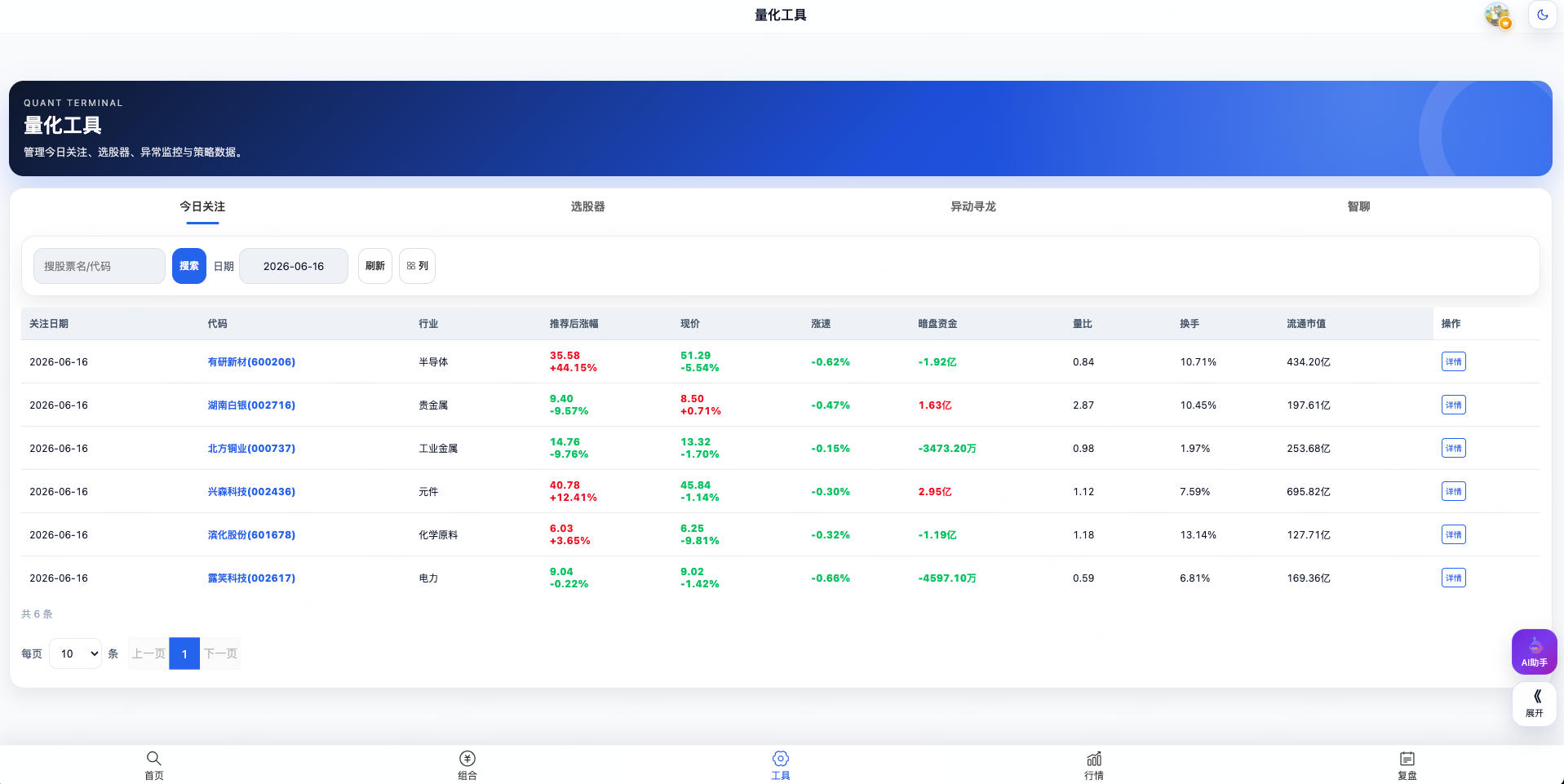The height and width of the screenshot is (784, 1564).
Task: Open 复盘 review in bottom navigation
Action: [1407, 765]
